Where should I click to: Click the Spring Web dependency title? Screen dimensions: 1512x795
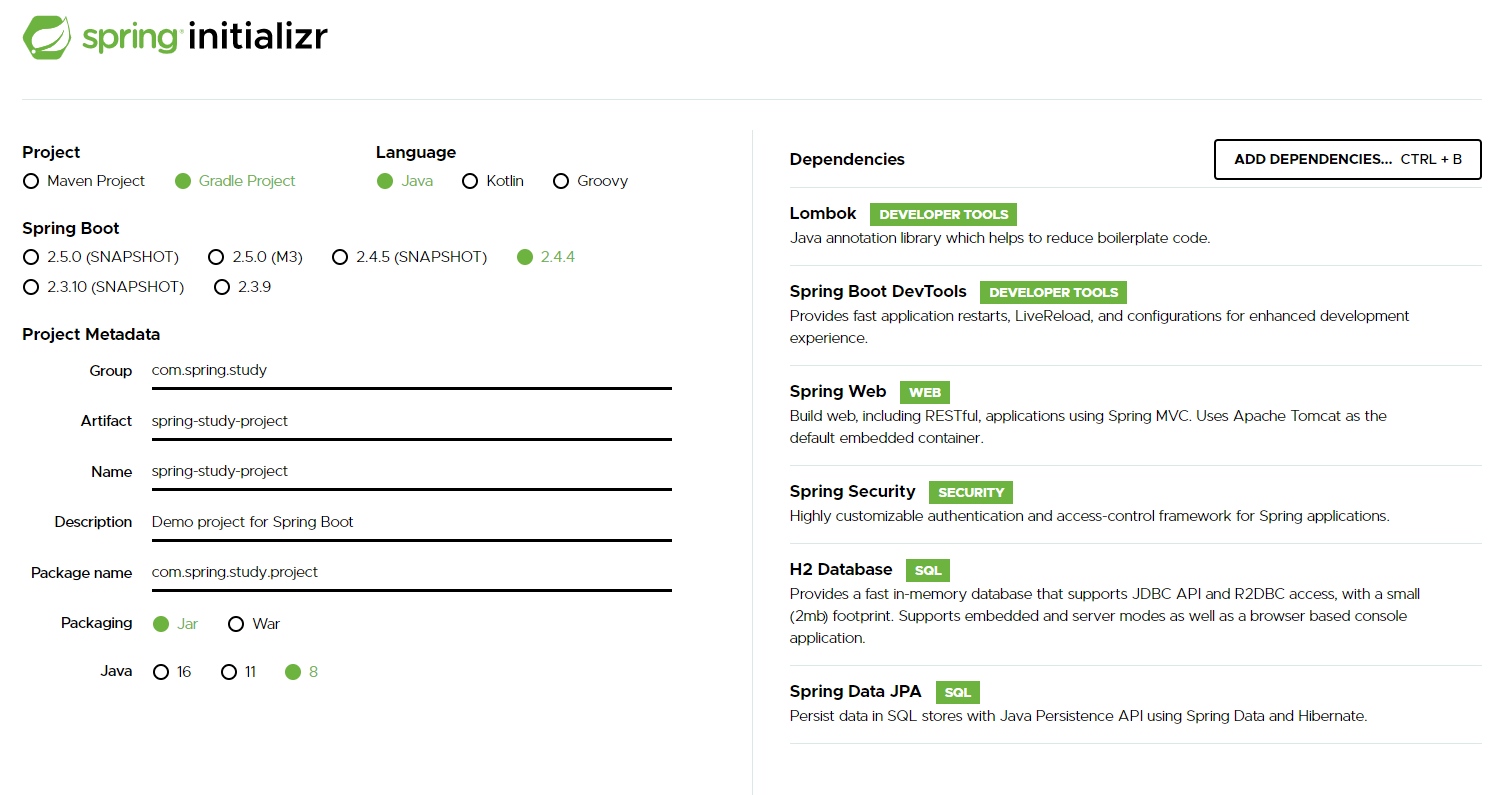(838, 392)
